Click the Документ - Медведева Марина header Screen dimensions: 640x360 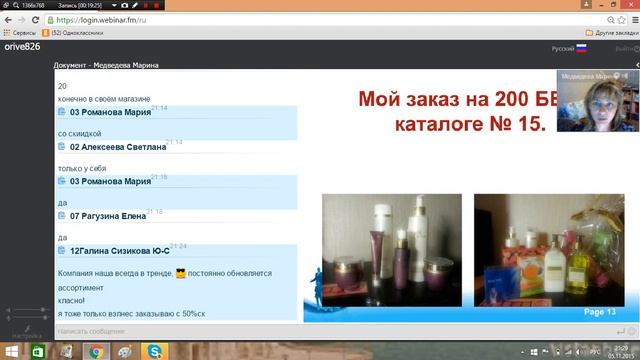106,65
